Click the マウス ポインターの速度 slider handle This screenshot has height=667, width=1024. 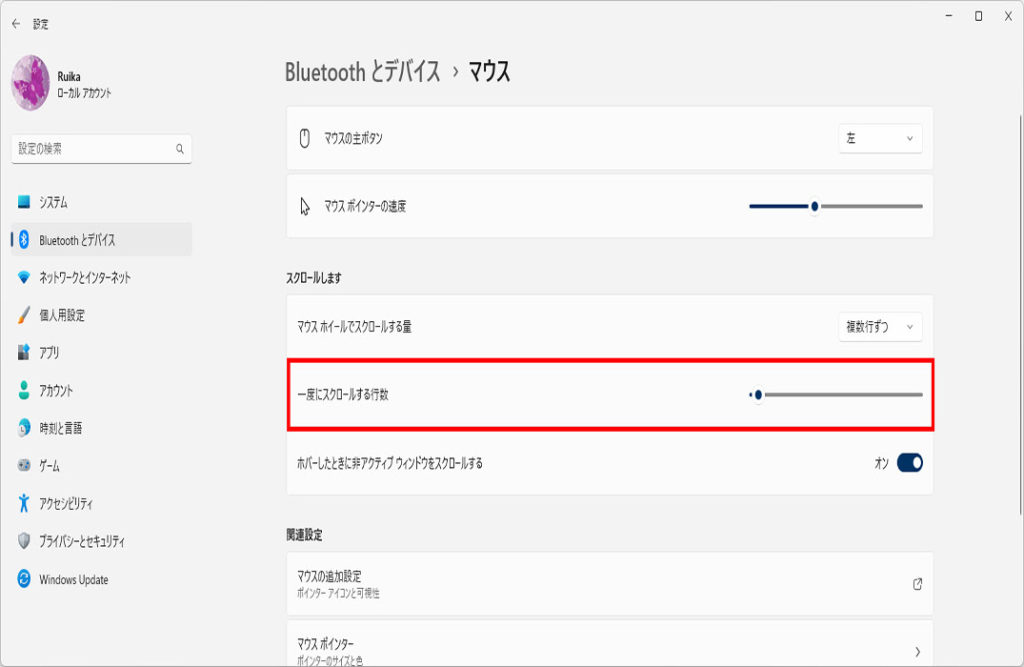tap(815, 206)
